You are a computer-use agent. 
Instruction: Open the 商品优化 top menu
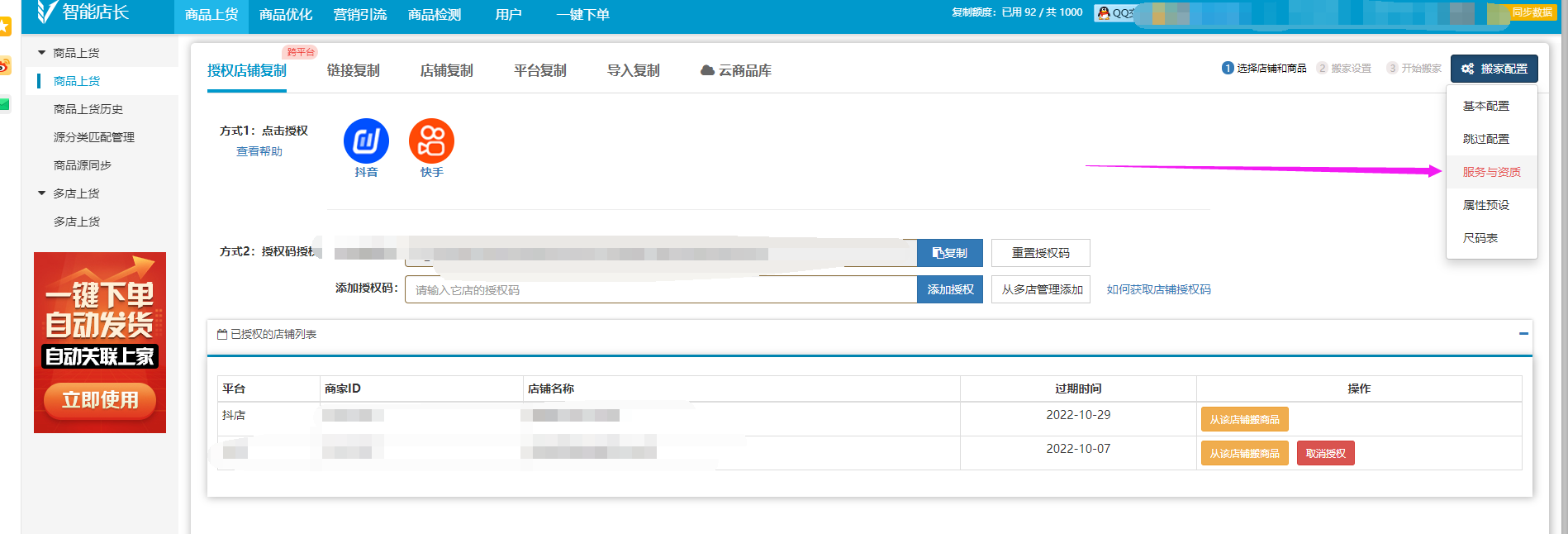(x=286, y=15)
